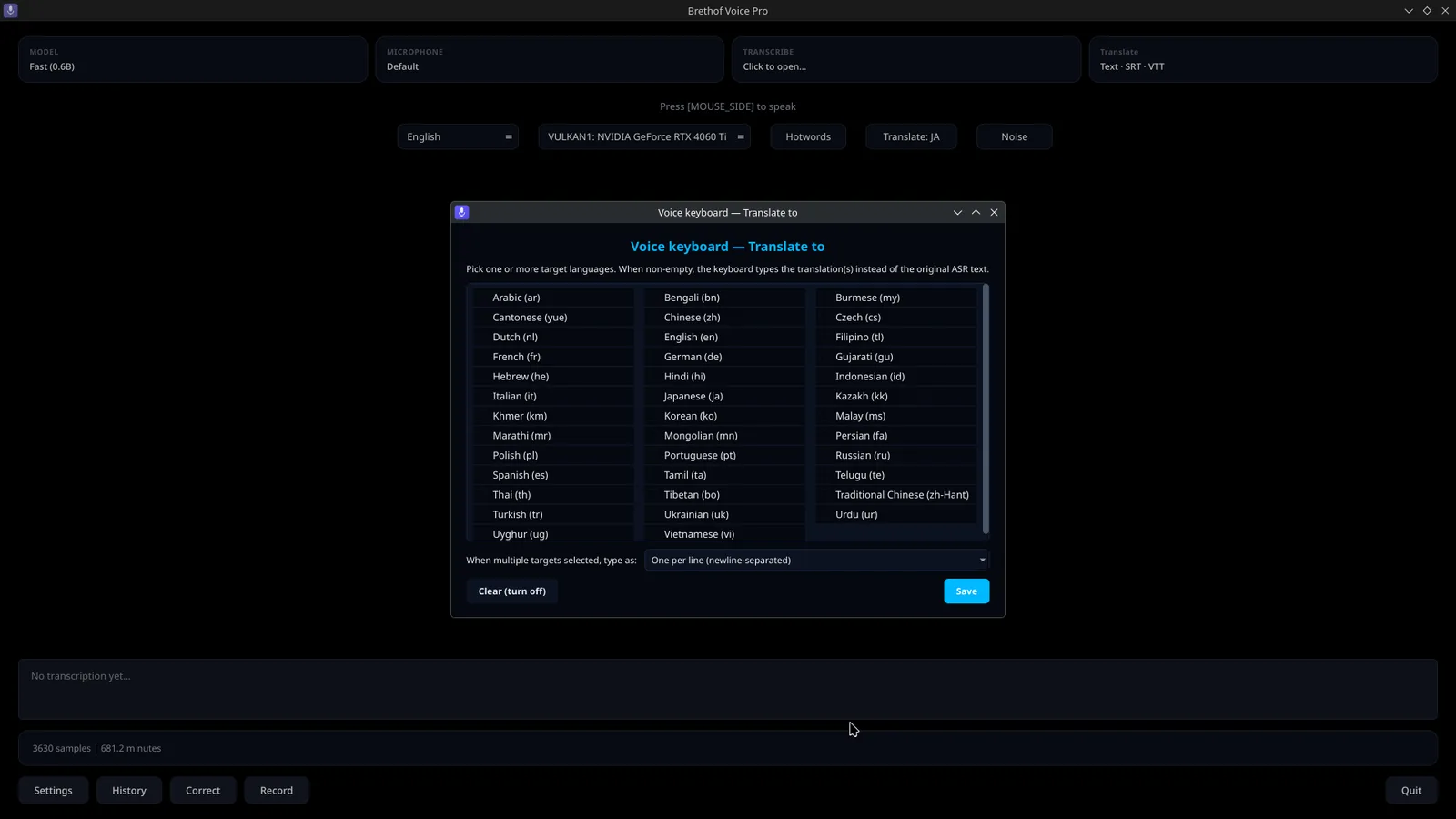Click microphone icon in Translate to dialog titlebar
The width and height of the screenshot is (1456, 819).
click(461, 212)
